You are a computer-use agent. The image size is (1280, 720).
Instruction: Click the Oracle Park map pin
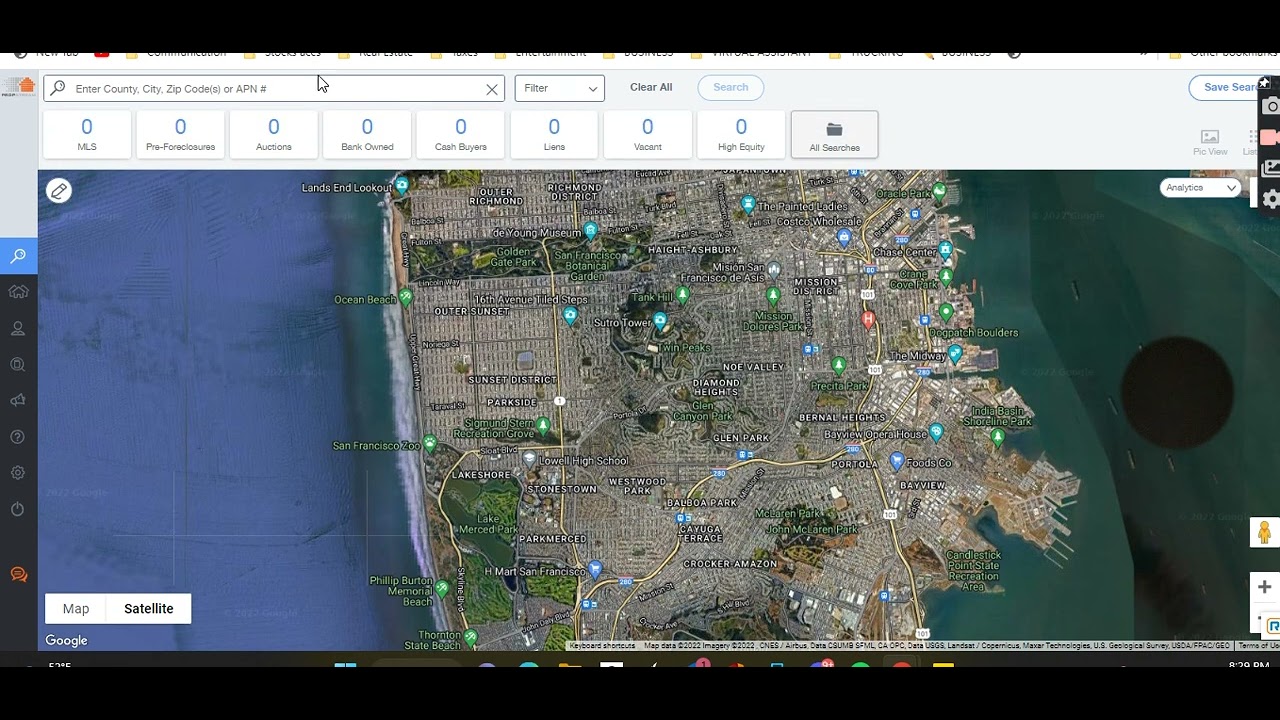(x=939, y=191)
